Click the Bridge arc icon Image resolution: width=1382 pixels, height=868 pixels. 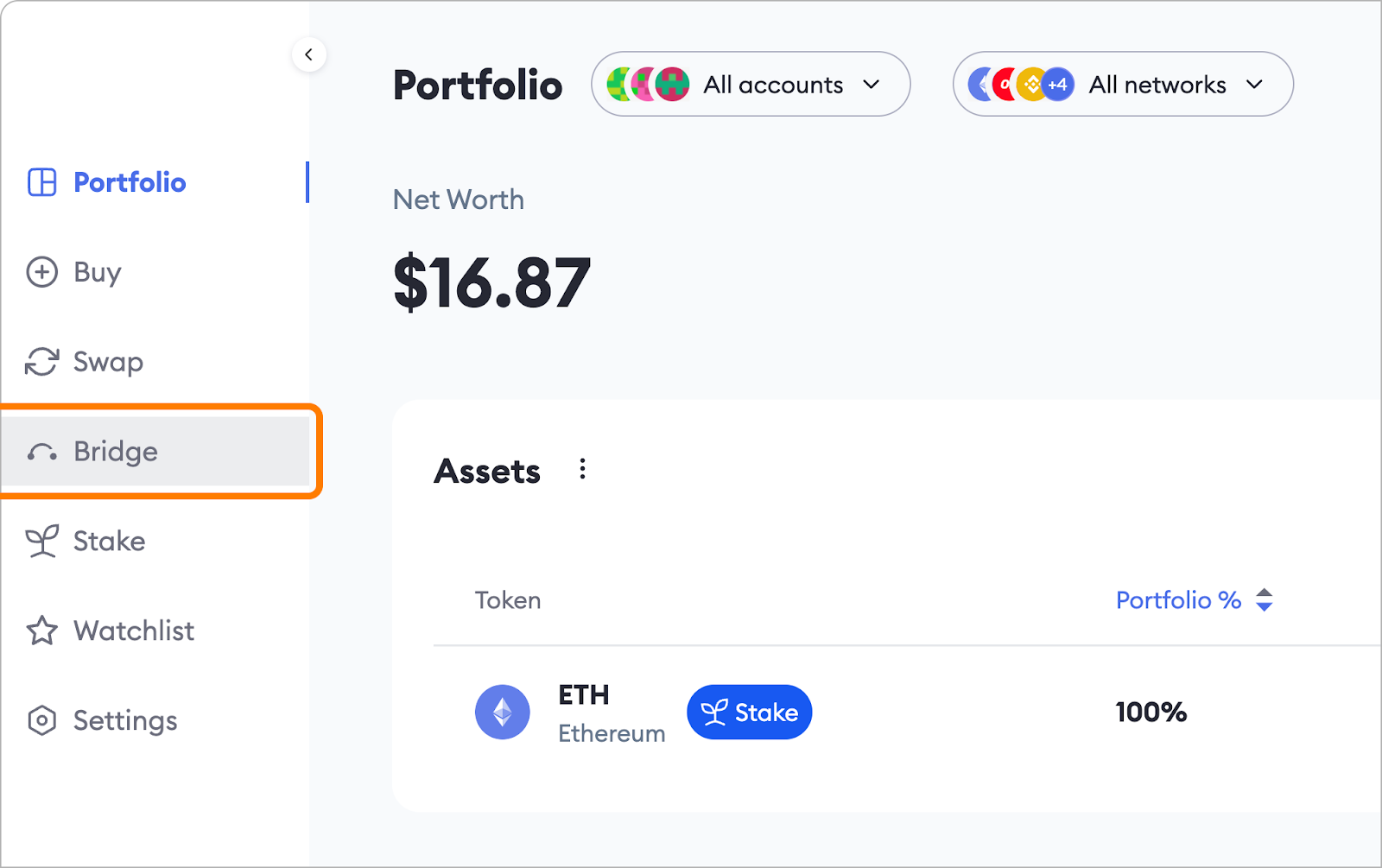click(41, 452)
